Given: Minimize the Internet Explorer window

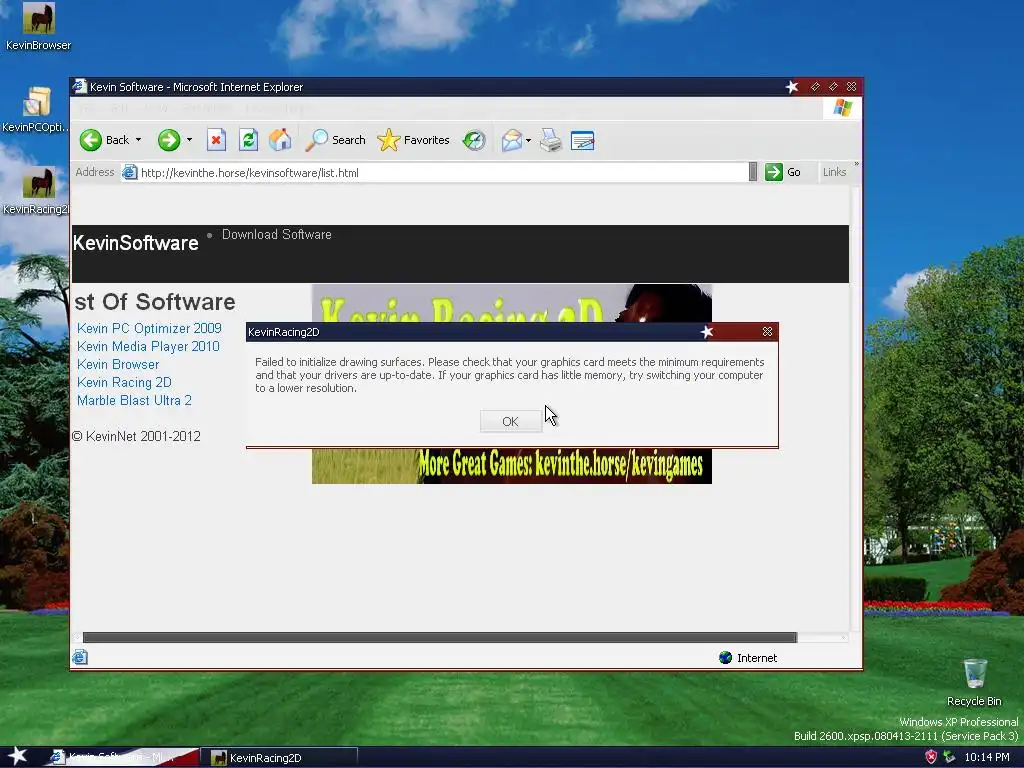Looking at the screenshot, I should click(x=815, y=86).
